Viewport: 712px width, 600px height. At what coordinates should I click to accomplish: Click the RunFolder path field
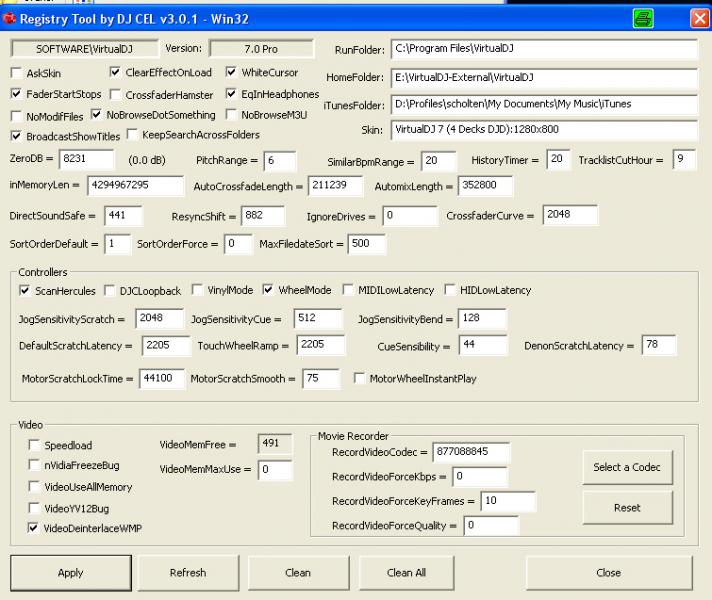tap(544, 49)
